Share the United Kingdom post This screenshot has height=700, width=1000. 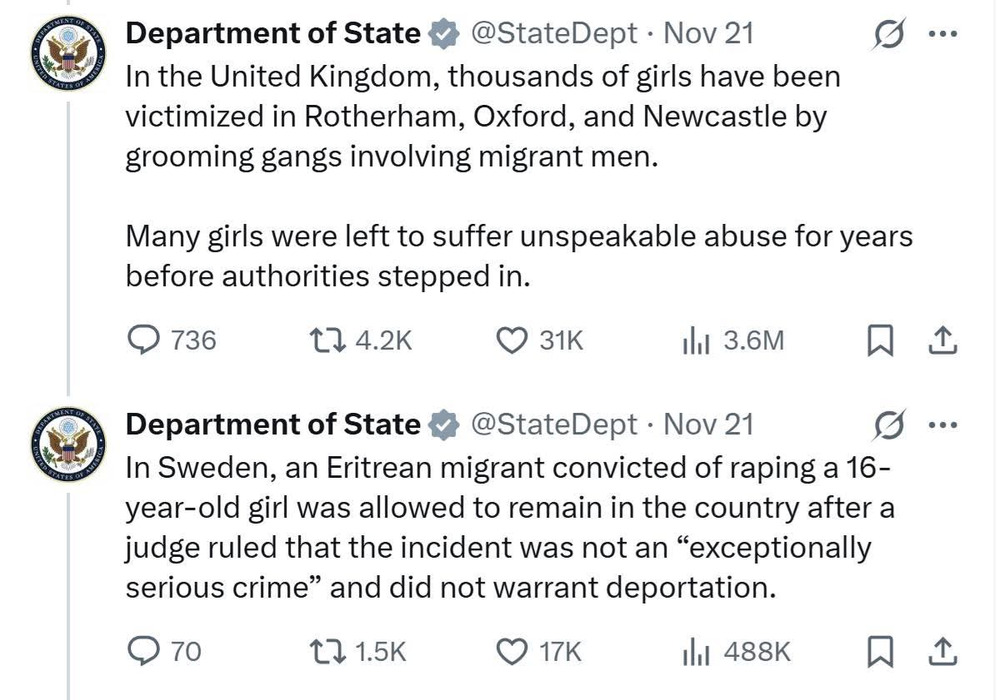[942, 340]
